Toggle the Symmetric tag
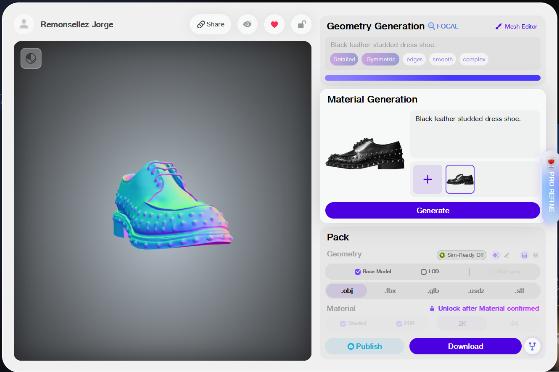Image resolution: width=559 pixels, height=372 pixels. click(x=380, y=59)
